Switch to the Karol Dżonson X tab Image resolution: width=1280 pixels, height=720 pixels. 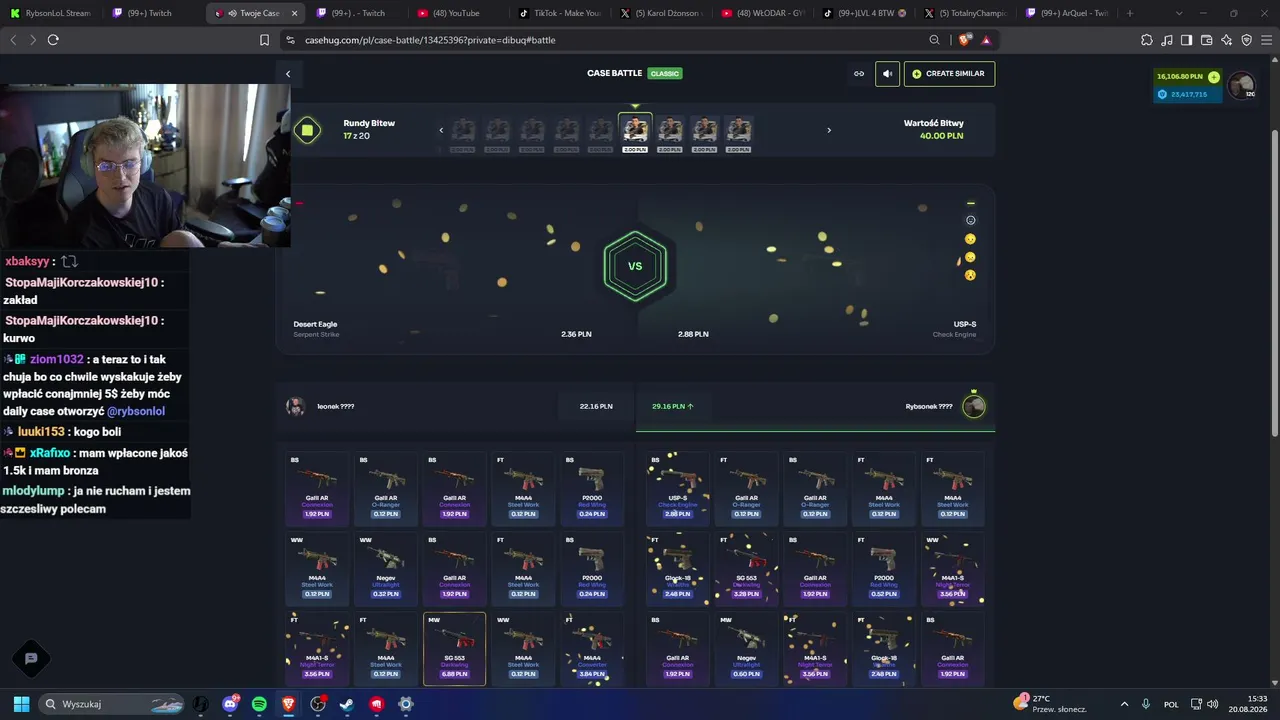(x=660, y=13)
